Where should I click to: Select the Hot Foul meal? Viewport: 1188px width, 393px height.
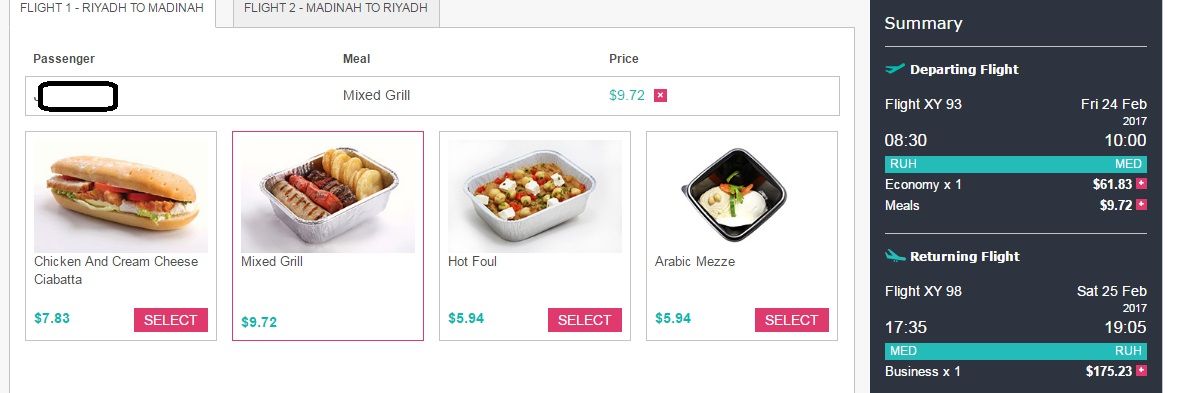pyautogui.click(x=585, y=320)
